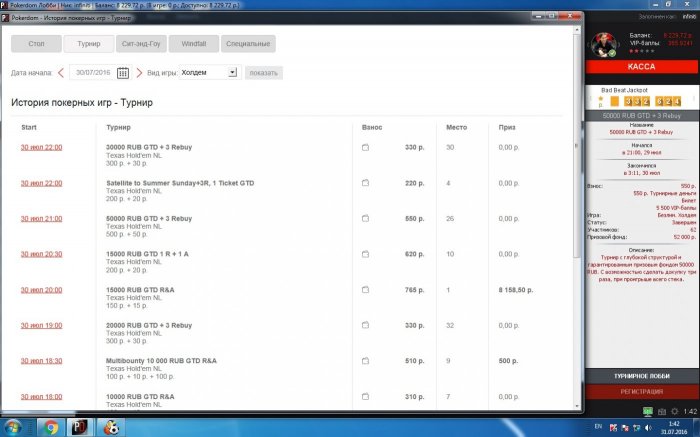Switch to the Стол tab

[x=36, y=44]
